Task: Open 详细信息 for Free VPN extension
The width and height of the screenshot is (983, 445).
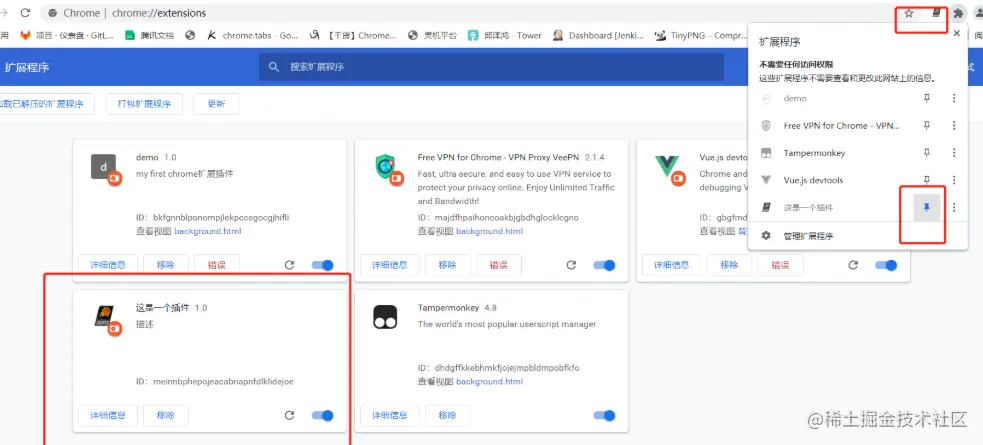Action: pos(390,265)
